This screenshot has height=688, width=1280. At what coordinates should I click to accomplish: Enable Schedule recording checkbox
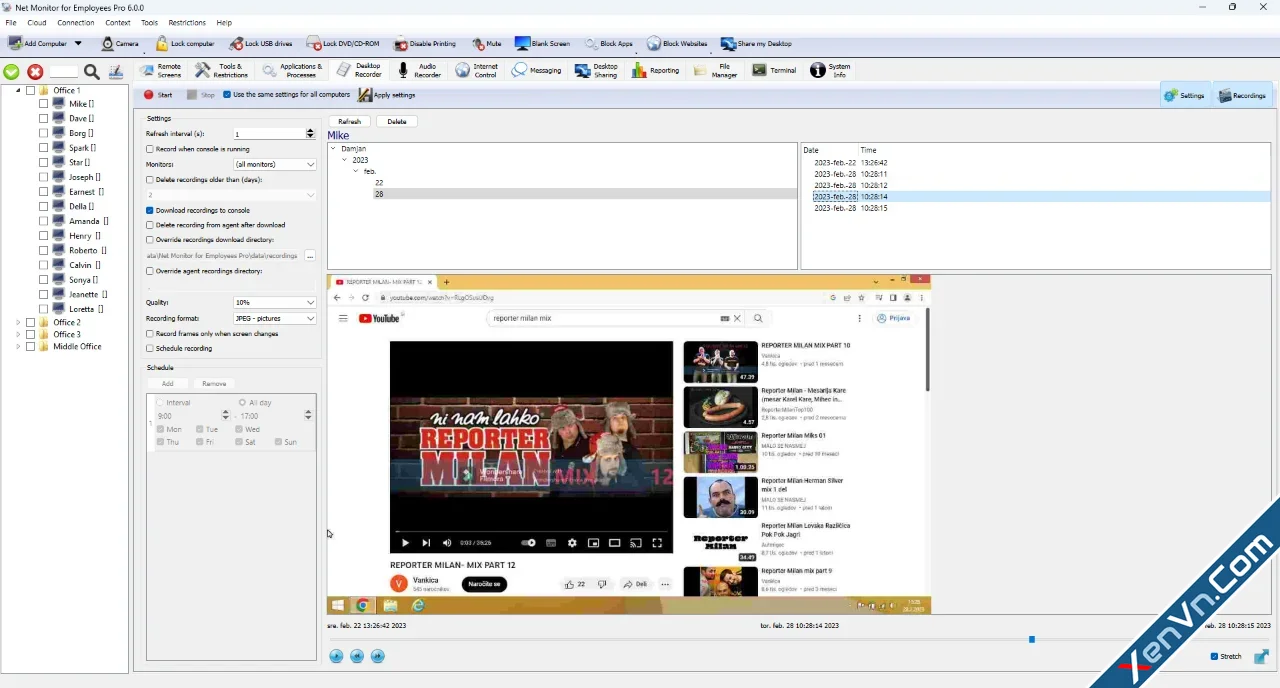150,349
